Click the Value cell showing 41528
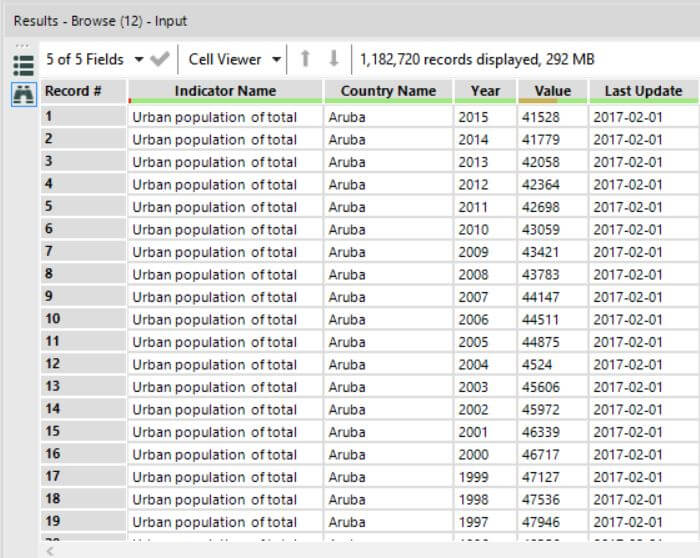The image size is (700, 558). tap(550, 116)
